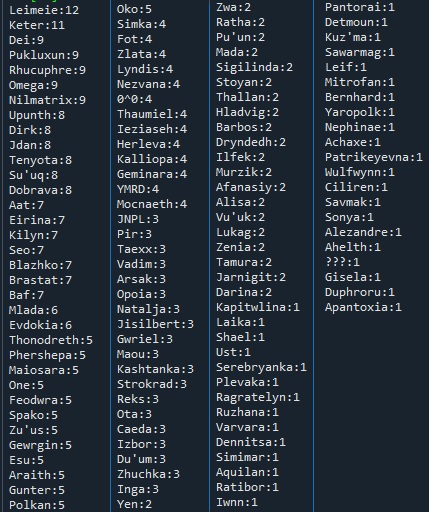Image resolution: width=429 pixels, height=512 pixels.
Task: Select the Afanasiy:2 name
Action: coord(251,187)
